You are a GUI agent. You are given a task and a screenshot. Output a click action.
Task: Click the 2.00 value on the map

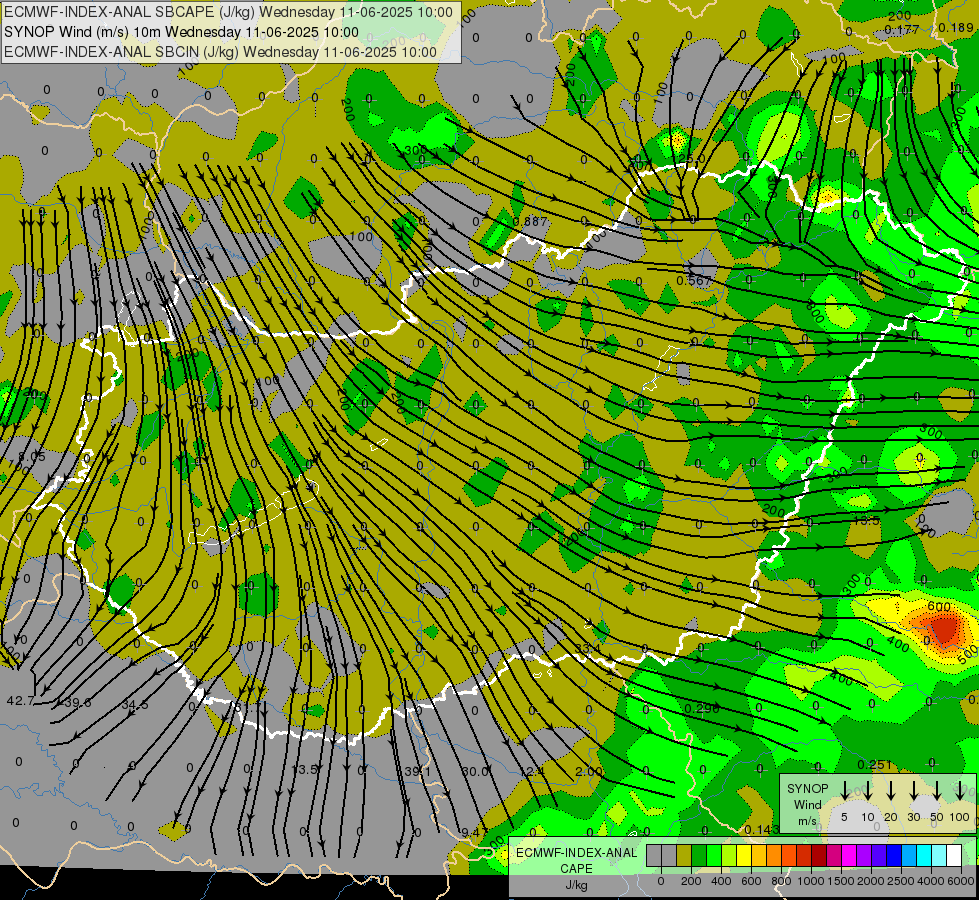coord(589,771)
